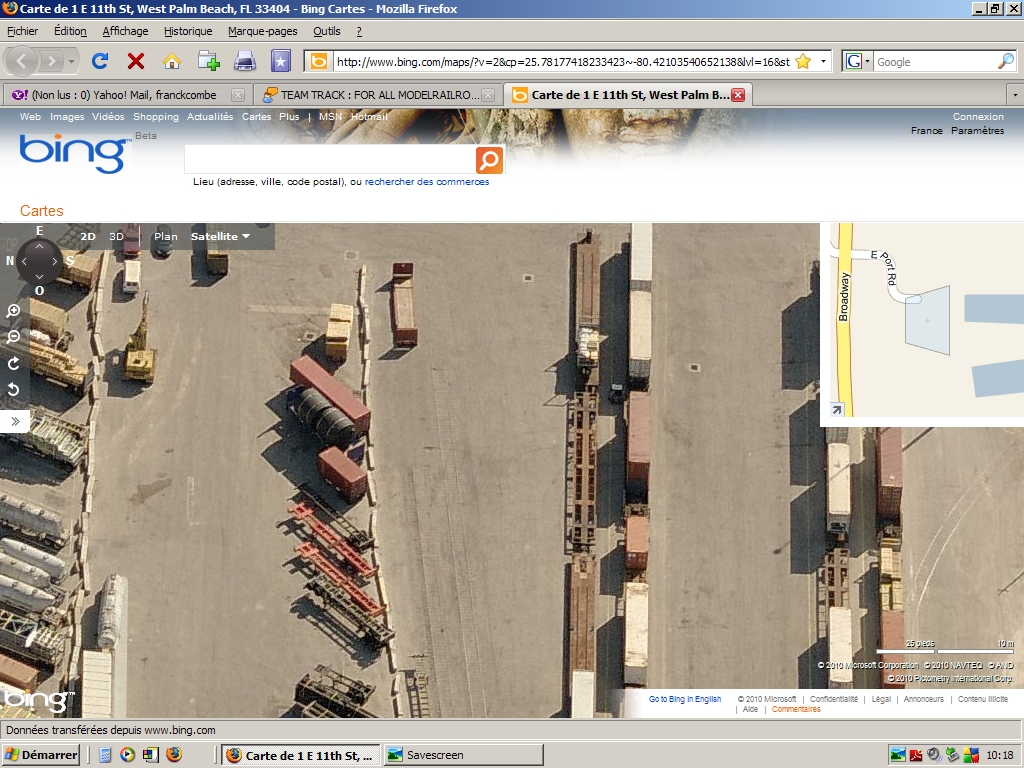Open the recent pages history dropdown

click(x=71, y=61)
